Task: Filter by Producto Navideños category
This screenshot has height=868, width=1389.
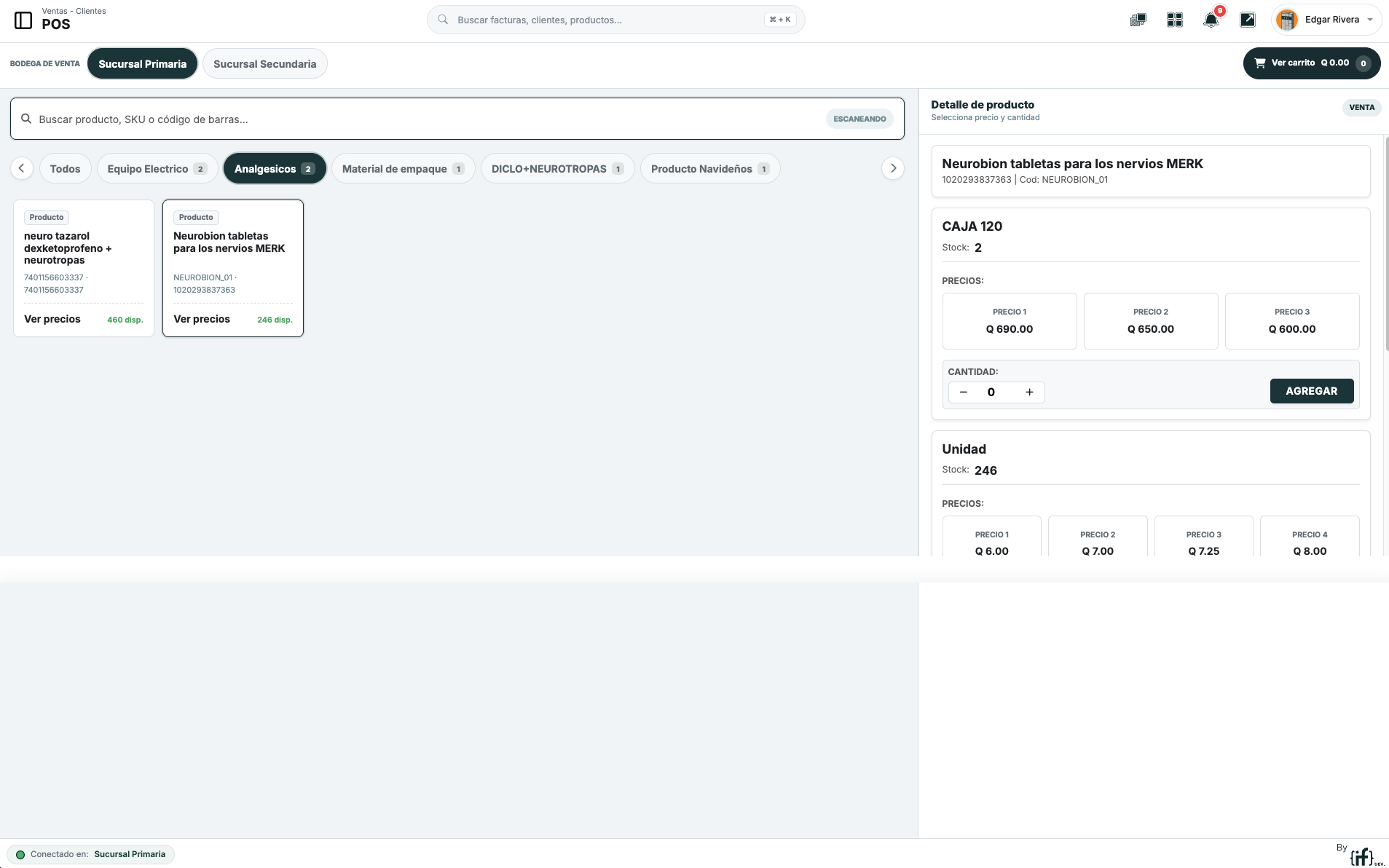Action: (x=710, y=168)
